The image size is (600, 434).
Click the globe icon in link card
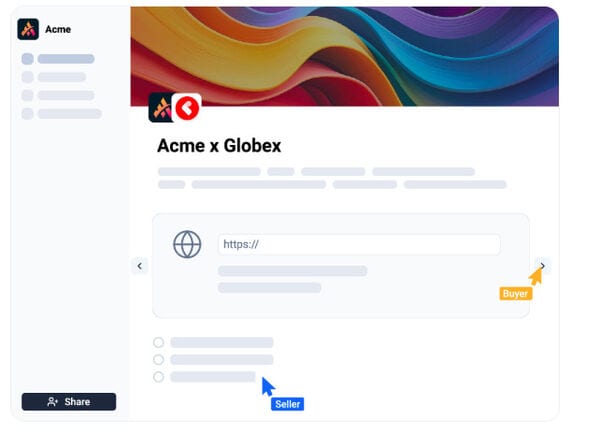coord(187,244)
